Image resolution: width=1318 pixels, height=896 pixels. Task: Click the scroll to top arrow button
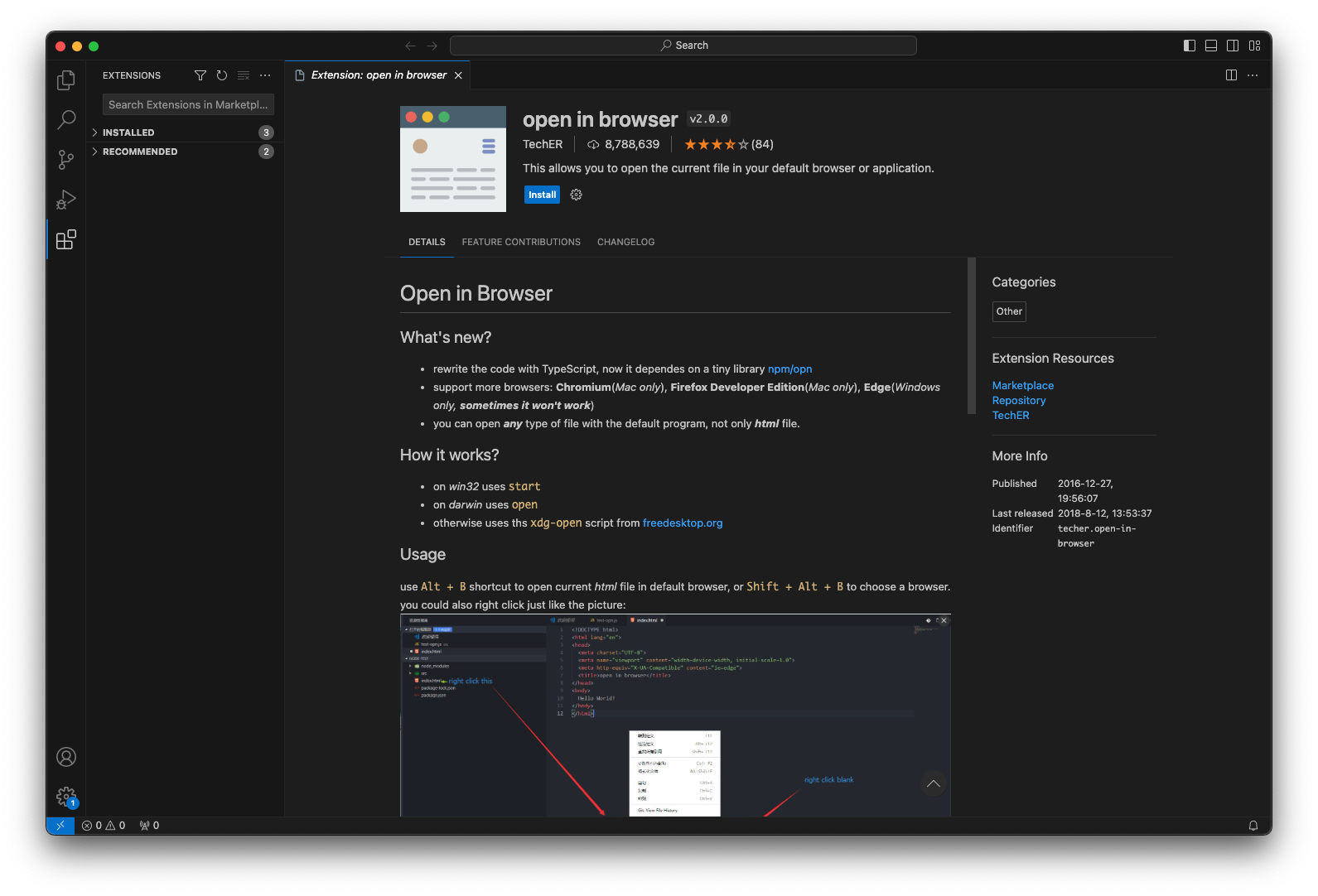point(934,783)
